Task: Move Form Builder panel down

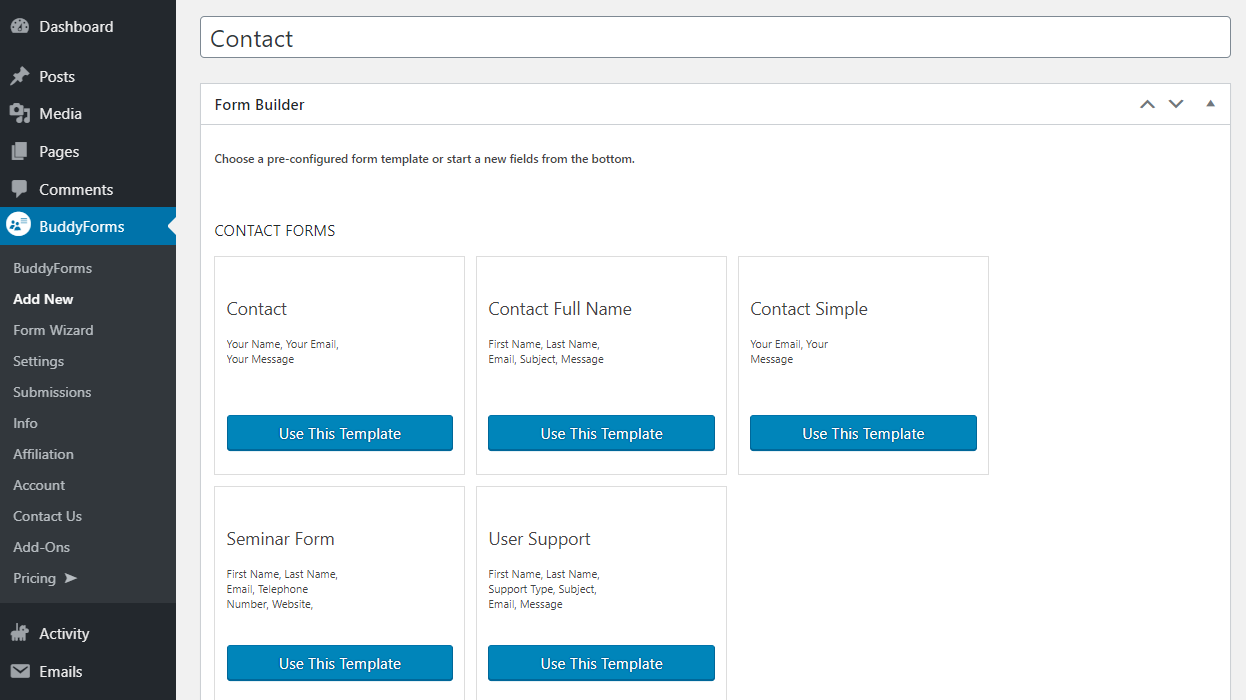Action: pos(1176,104)
